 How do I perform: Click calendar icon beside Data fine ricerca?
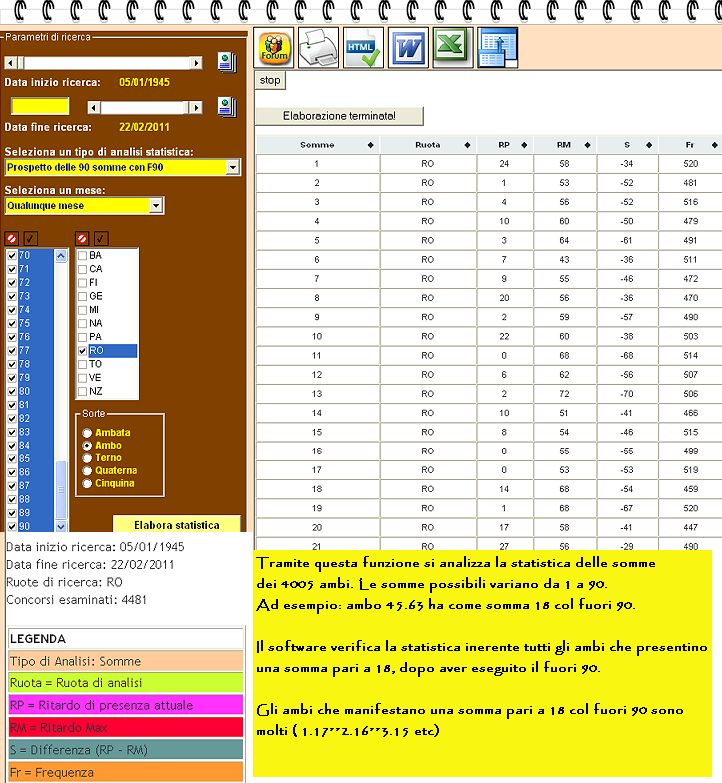click(227, 107)
